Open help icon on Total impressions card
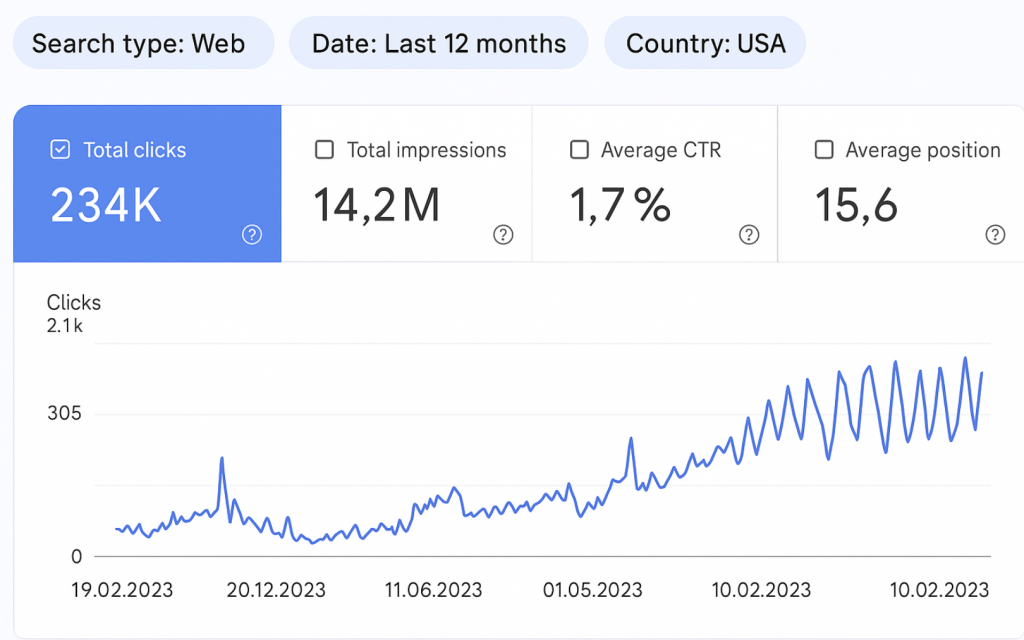Screen dimensions: 1024x640 (x=503, y=235)
